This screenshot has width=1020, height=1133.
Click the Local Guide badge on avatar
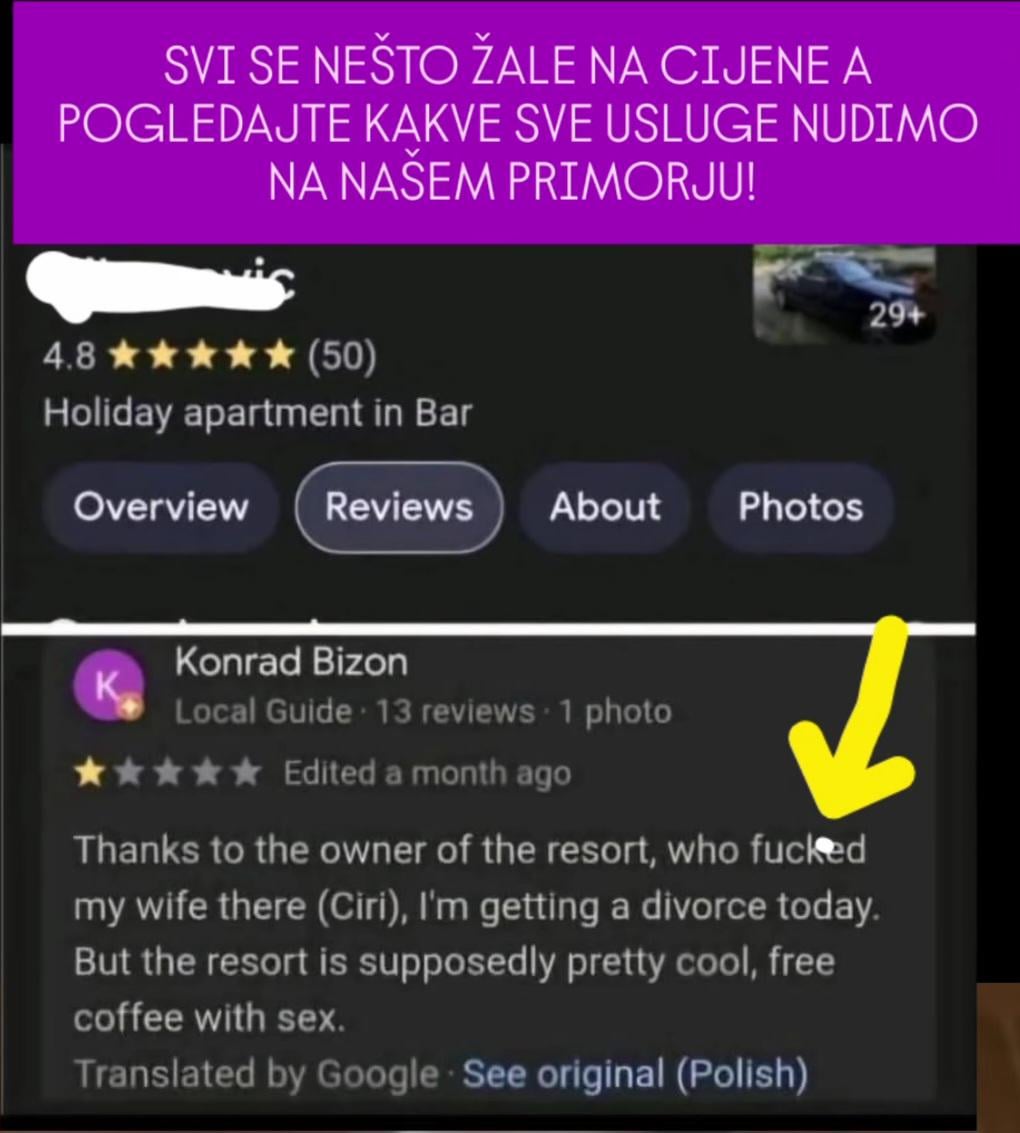point(130,707)
